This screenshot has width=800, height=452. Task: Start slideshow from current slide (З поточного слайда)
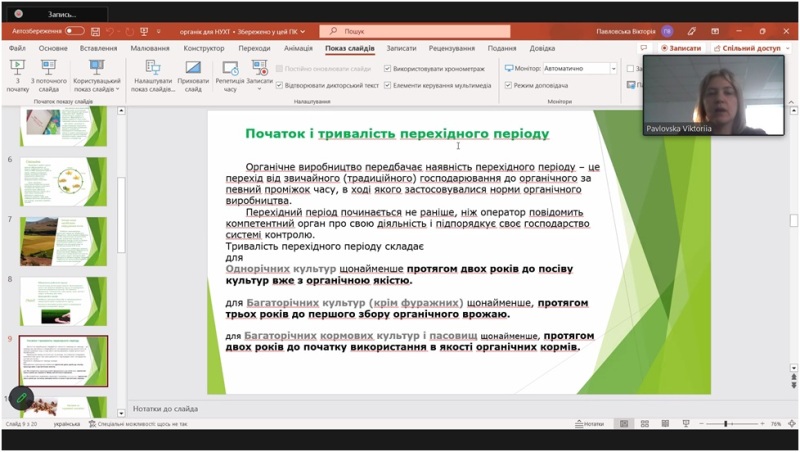coord(48,76)
